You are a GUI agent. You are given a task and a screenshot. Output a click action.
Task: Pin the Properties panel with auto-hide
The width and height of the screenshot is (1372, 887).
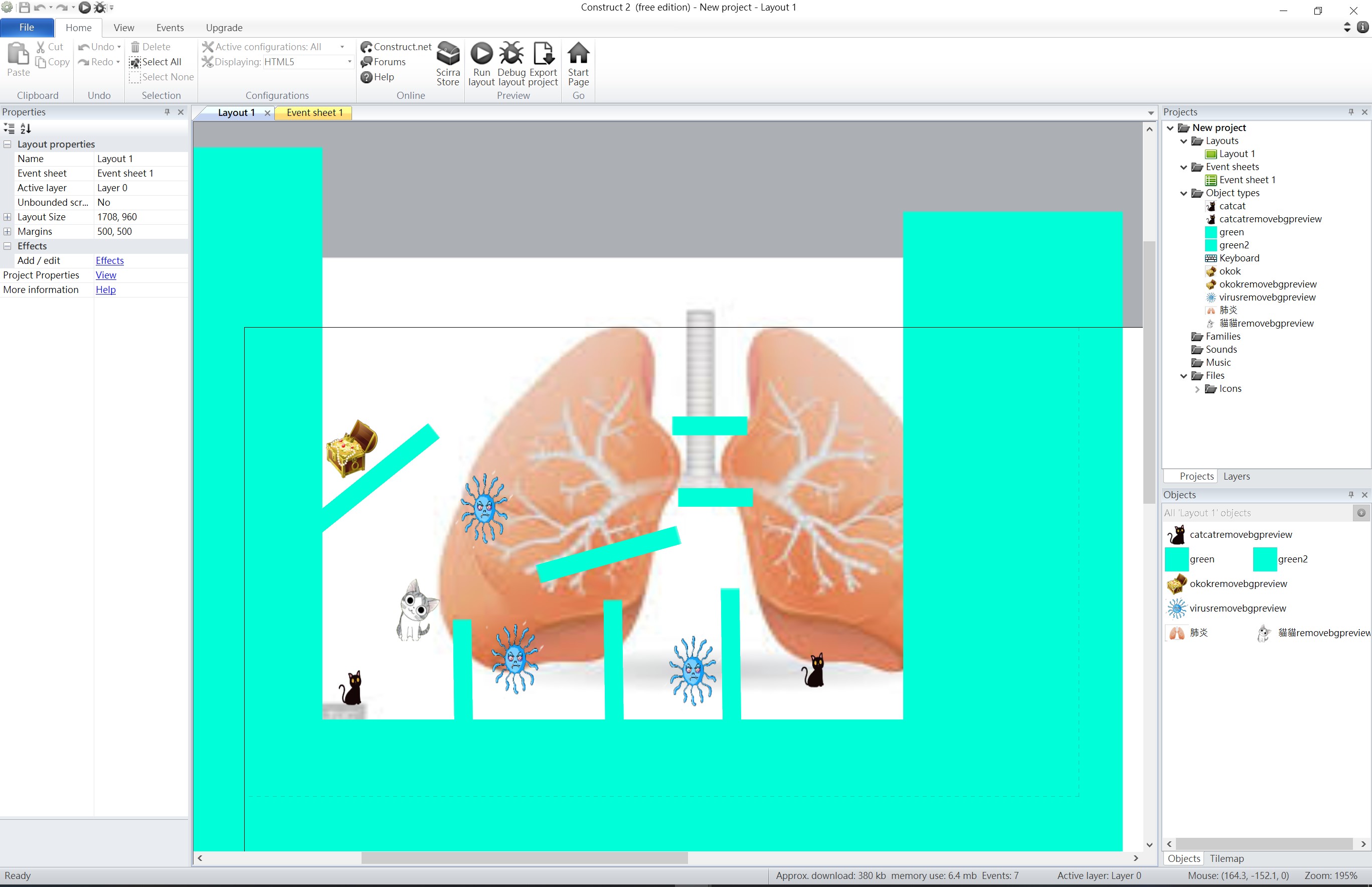coord(167,112)
